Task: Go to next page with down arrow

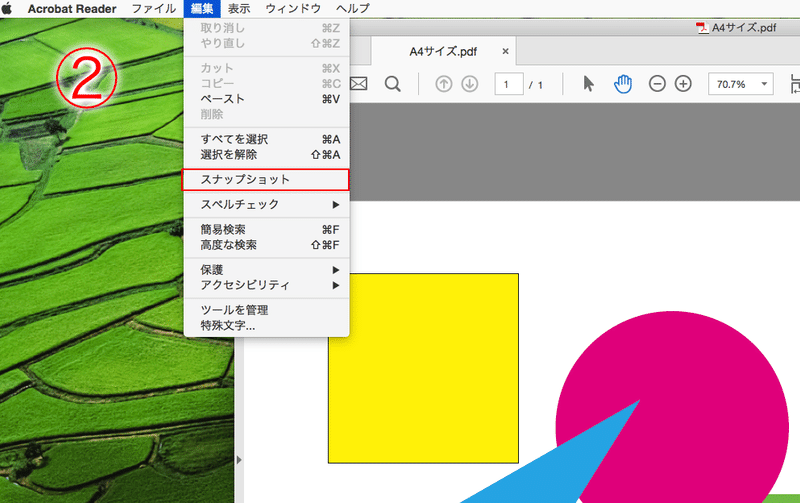Action: [x=469, y=84]
